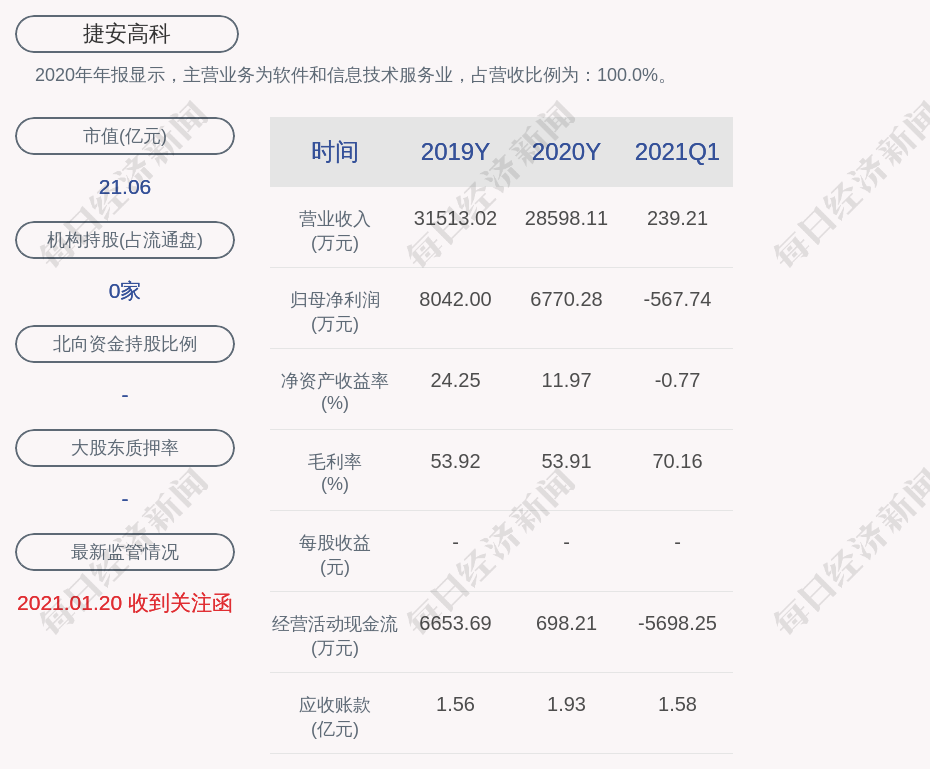Click the 应收账款(亿元) row label

tap(335, 716)
